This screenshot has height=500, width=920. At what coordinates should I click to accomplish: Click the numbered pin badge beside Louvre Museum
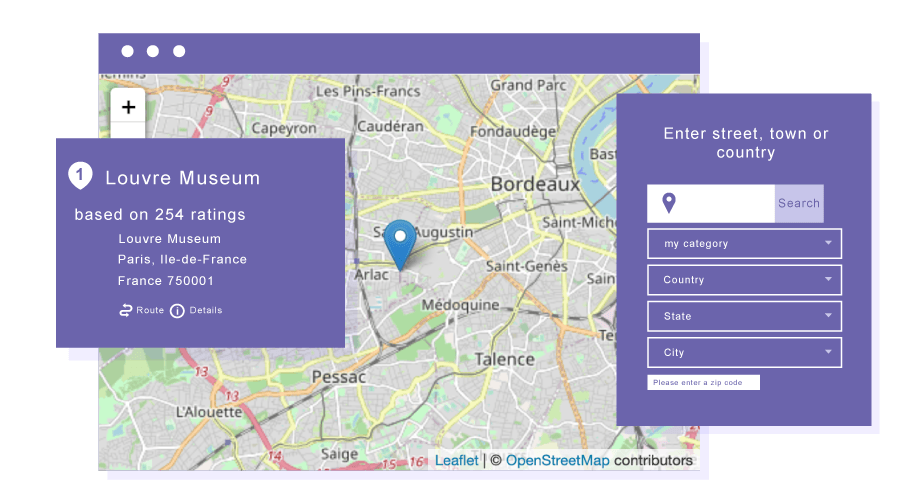tap(80, 176)
